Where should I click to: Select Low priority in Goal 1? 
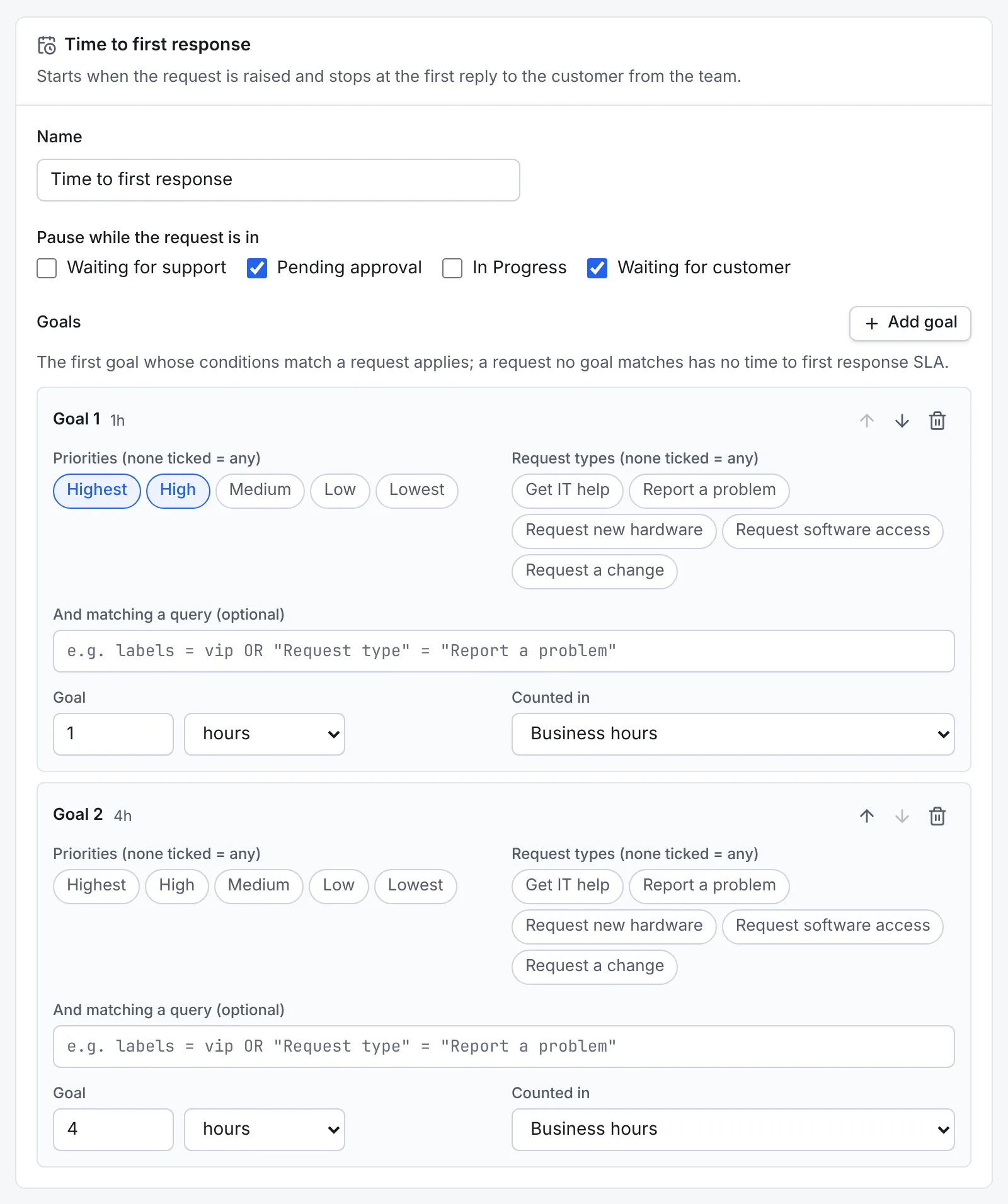[340, 491]
